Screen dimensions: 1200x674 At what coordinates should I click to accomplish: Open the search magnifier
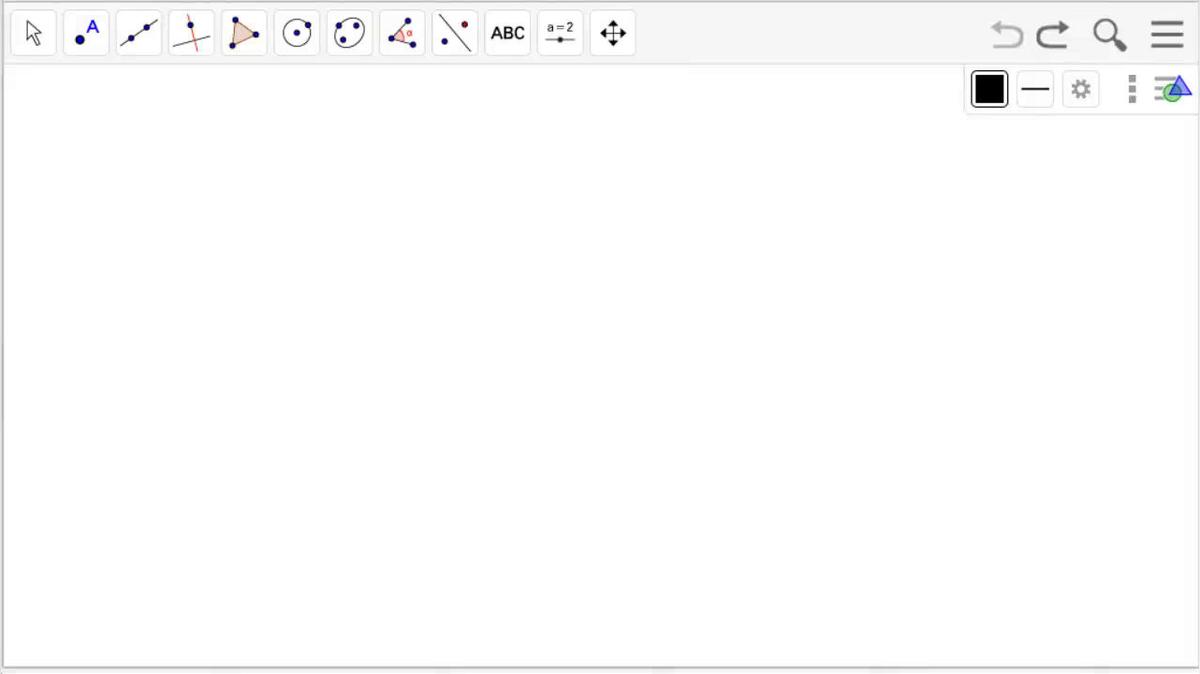click(1110, 36)
